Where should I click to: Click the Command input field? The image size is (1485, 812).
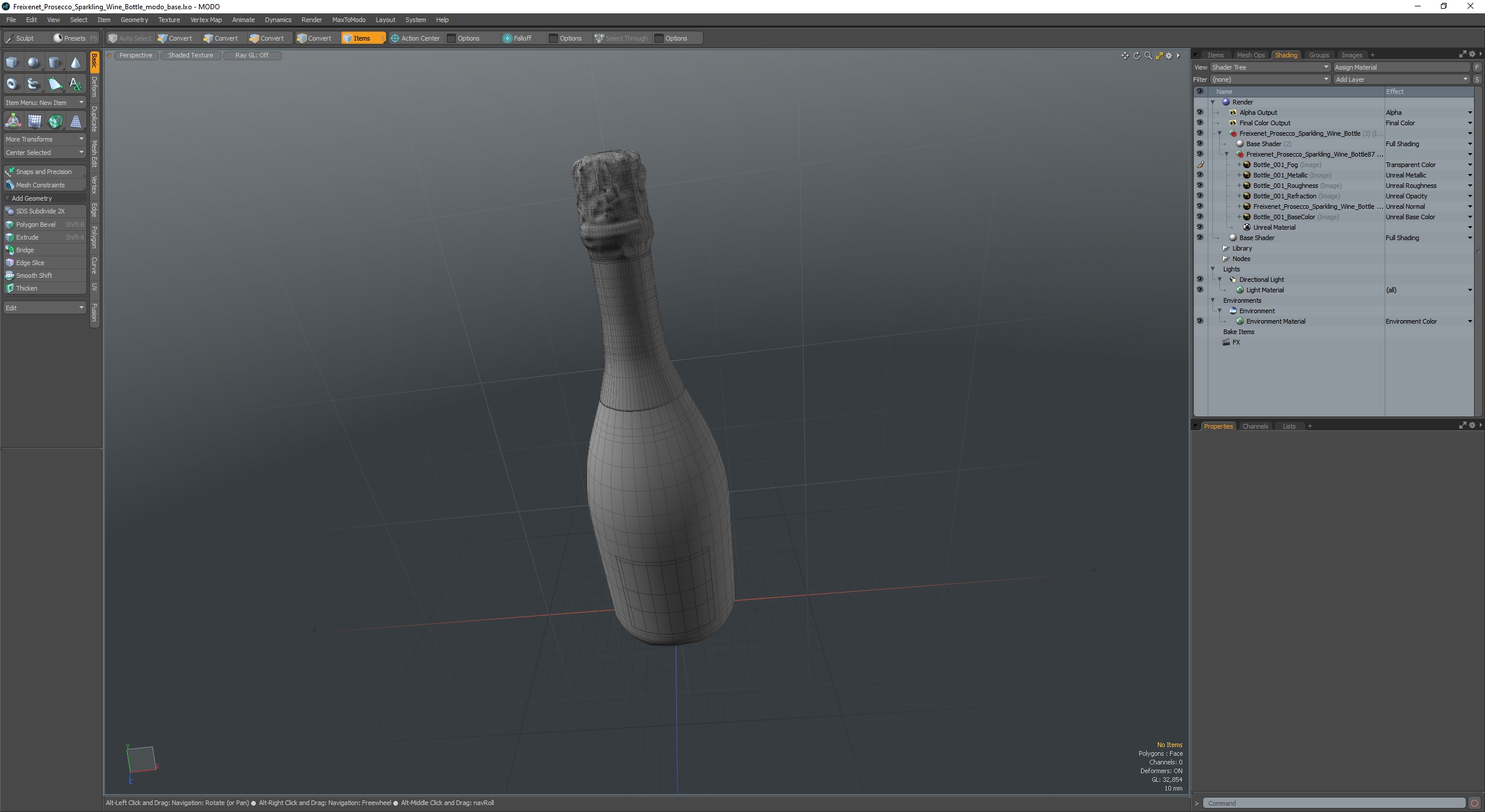(1334, 803)
